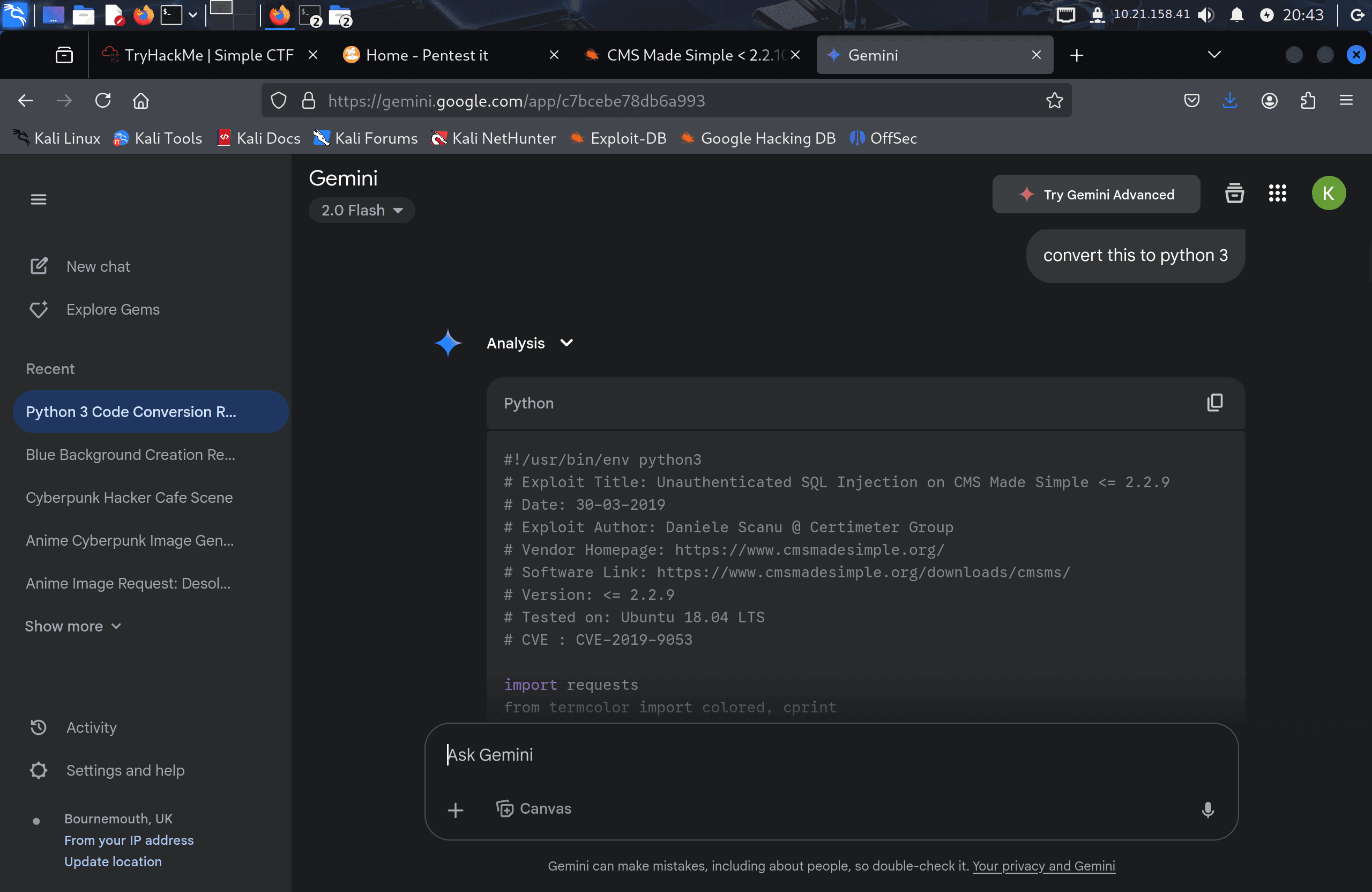Click the microphone icon in prompt box

point(1207,809)
